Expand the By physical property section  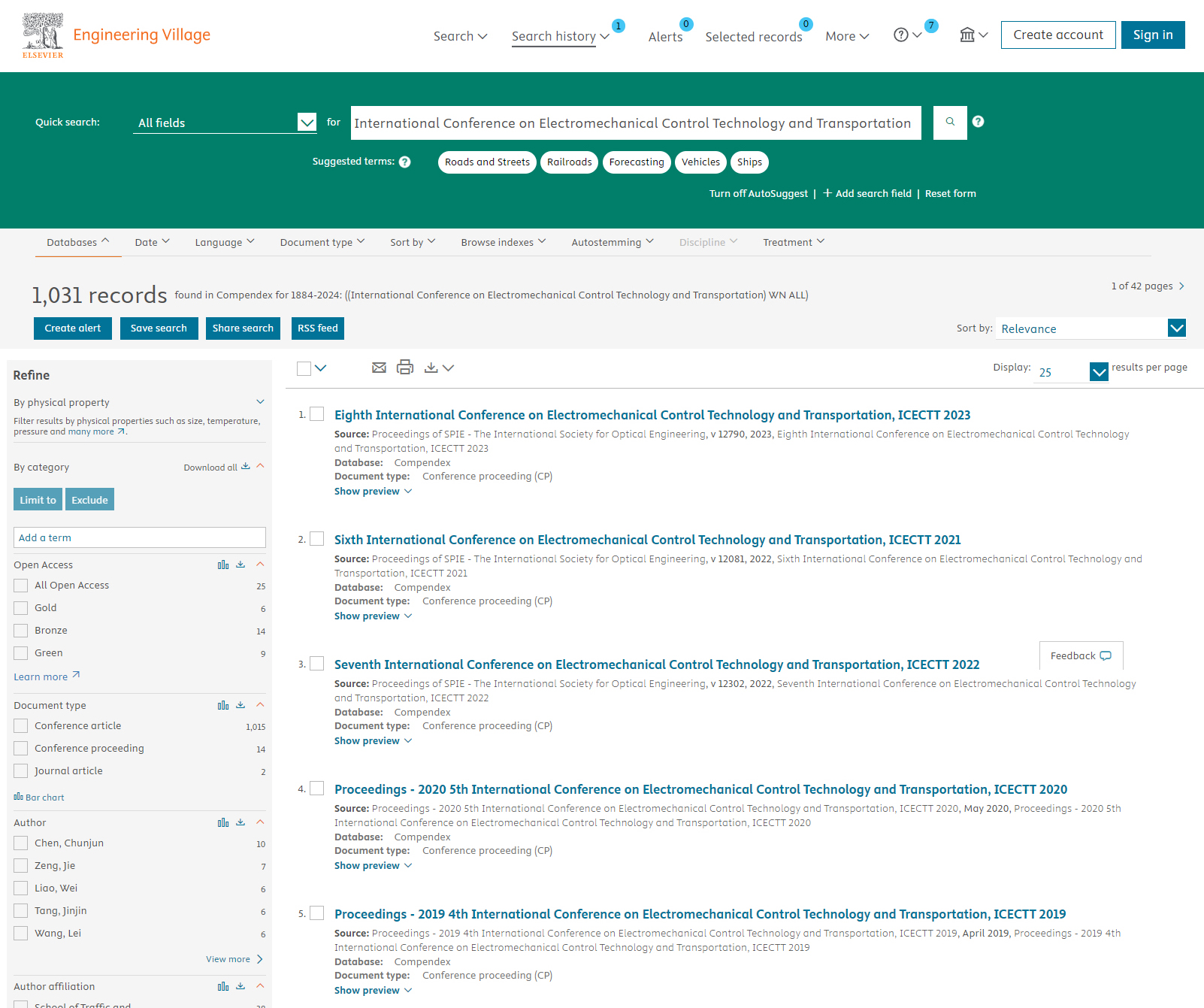pos(260,402)
